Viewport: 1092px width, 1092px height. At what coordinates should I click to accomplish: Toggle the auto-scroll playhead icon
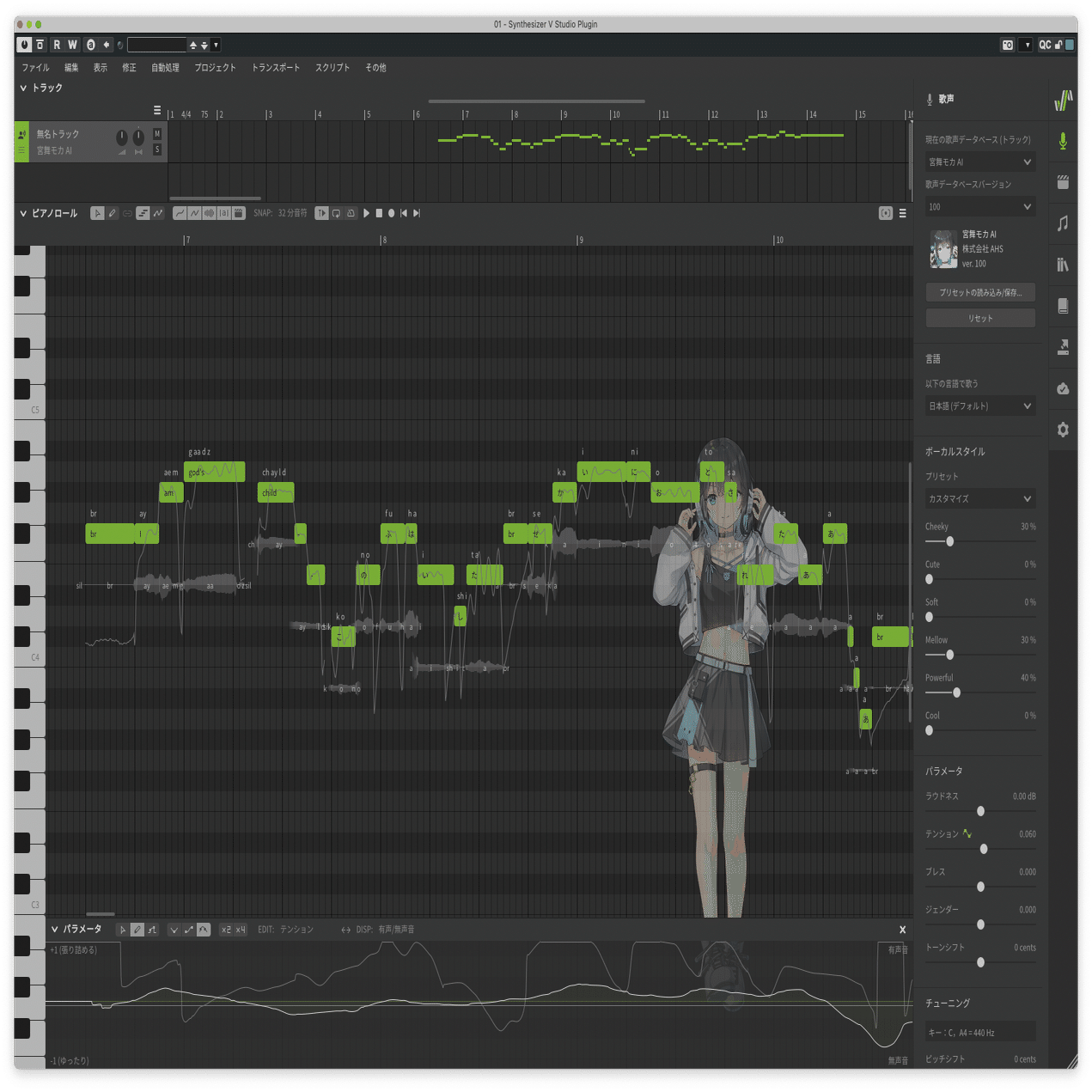[321, 213]
